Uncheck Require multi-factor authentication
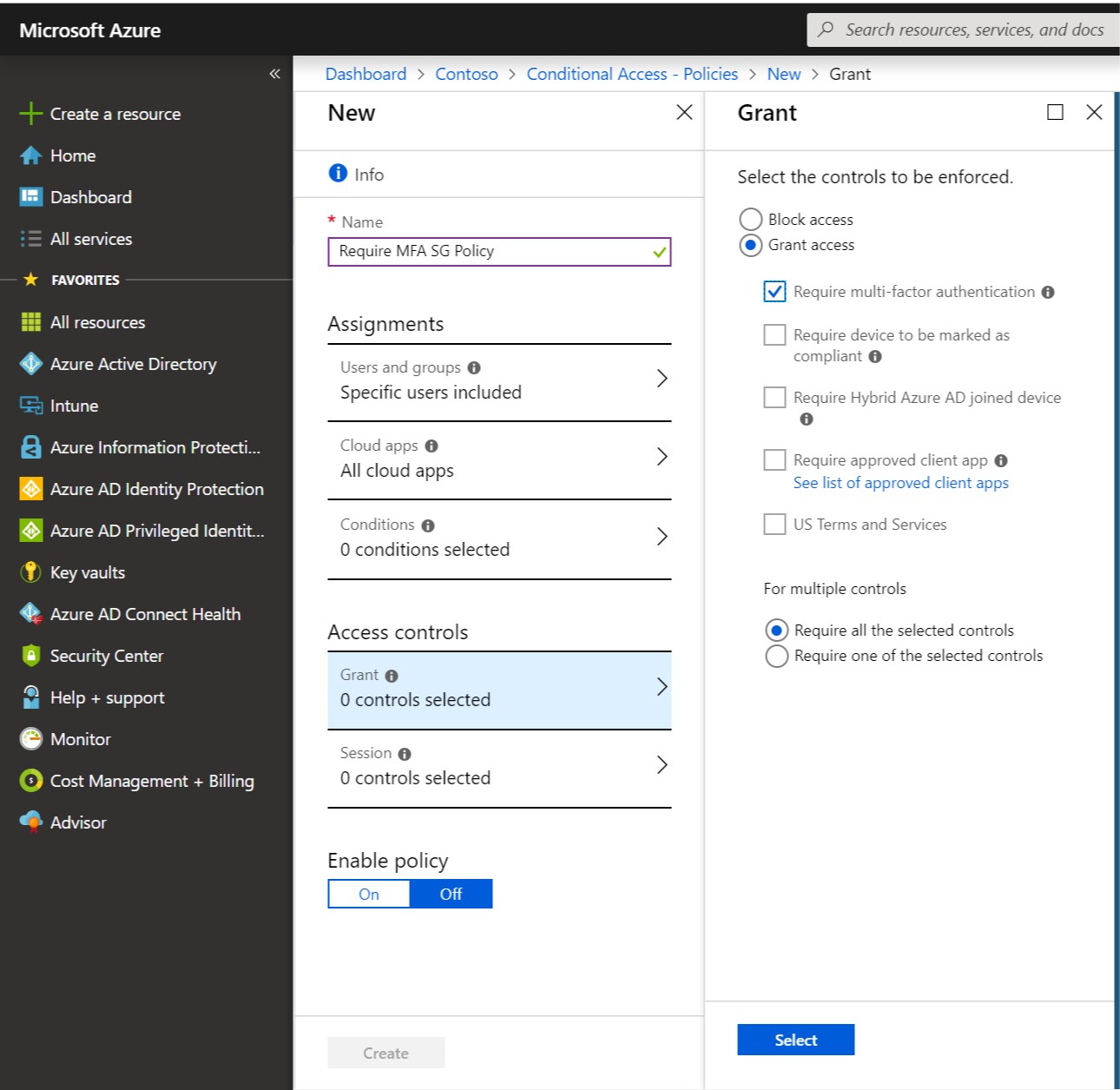 click(x=774, y=292)
